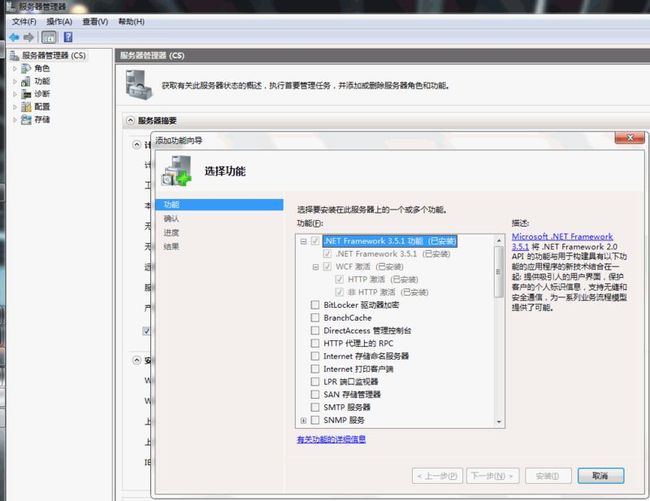Check the Internet 打印客户端 checkbox

point(315,369)
